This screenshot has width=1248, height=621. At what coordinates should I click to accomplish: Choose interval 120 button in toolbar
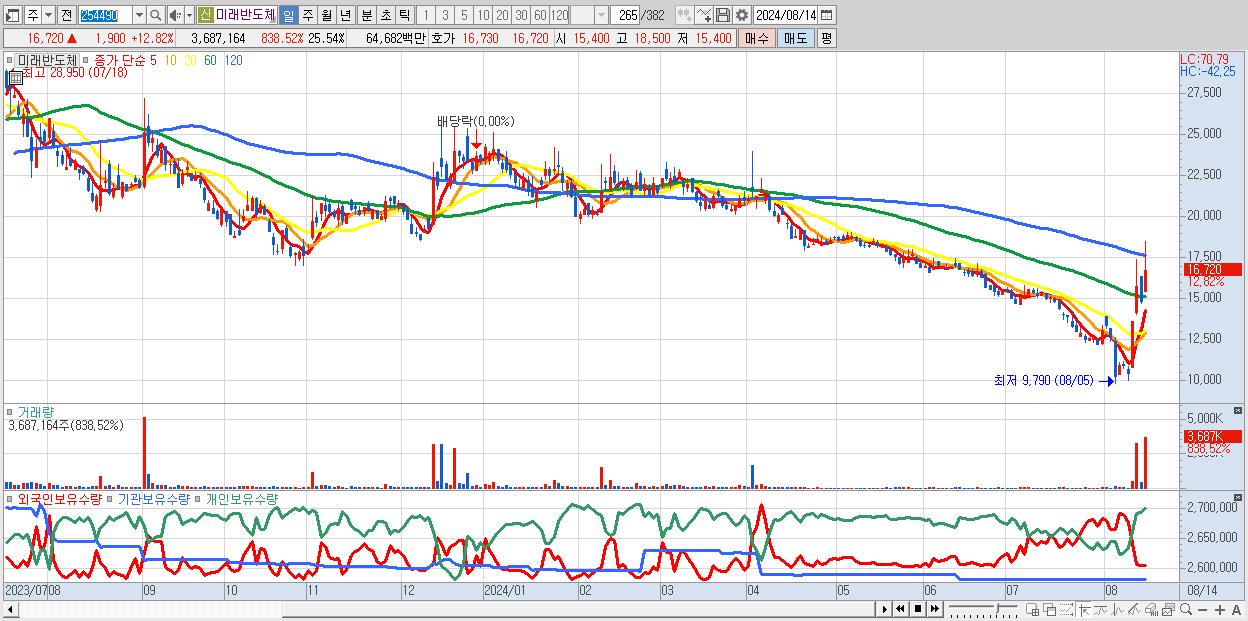[559, 15]
